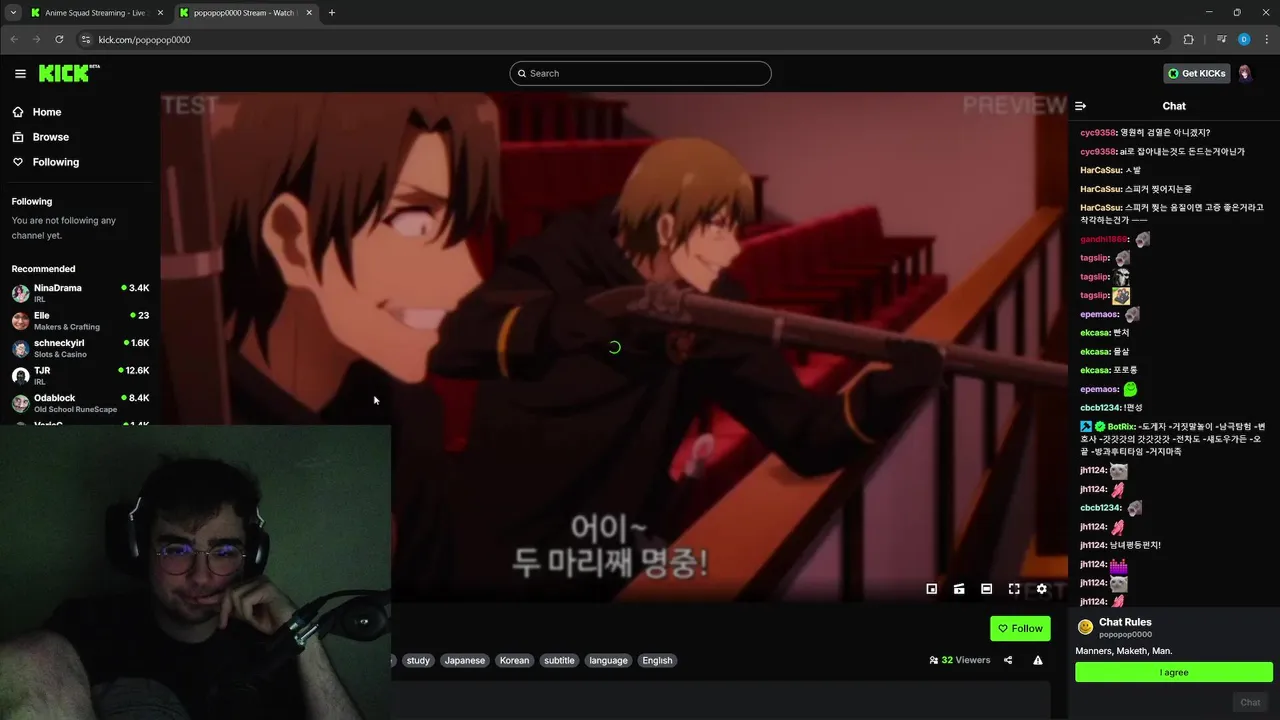Select the 'Japanese' tag
This screenshot has height=720, width=1280.
pyautogui.click(x=464, y=660)
